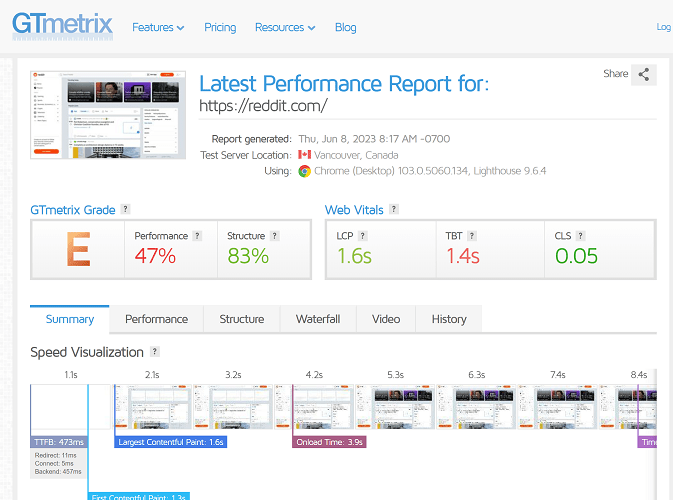Click the reddit page screenshot thumbnail
The height and width of the screenshot is (500, 673).
108,115
